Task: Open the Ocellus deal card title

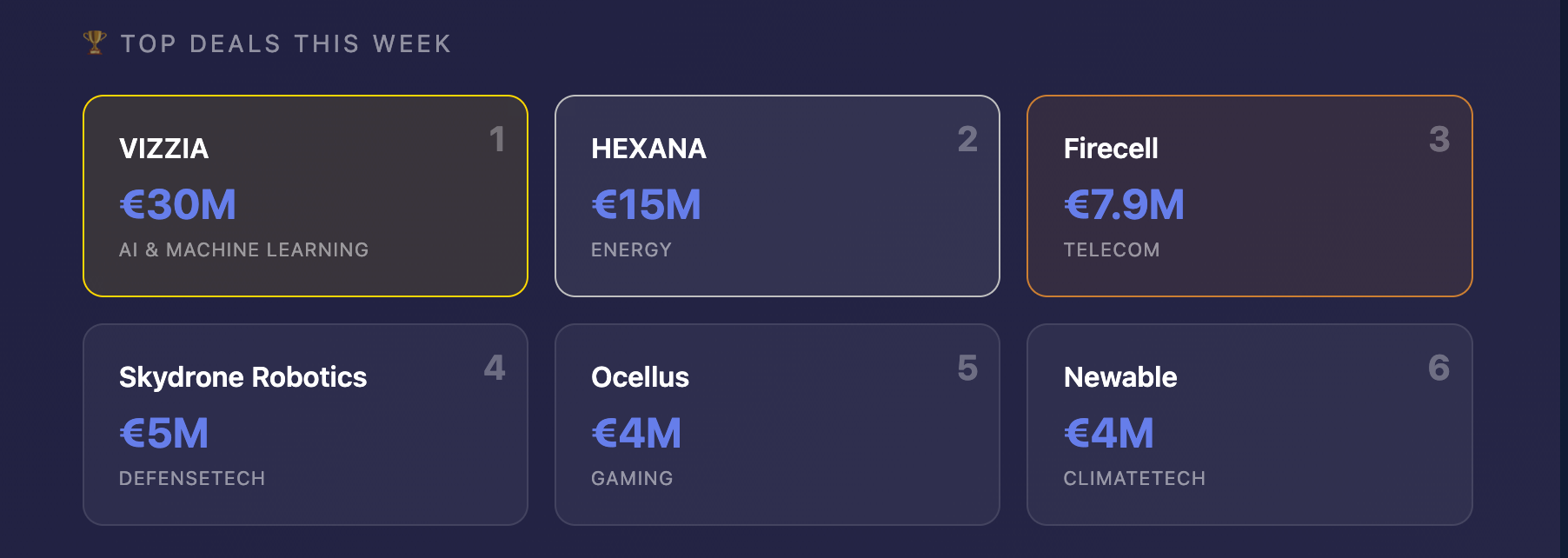Action: [640, 377]
